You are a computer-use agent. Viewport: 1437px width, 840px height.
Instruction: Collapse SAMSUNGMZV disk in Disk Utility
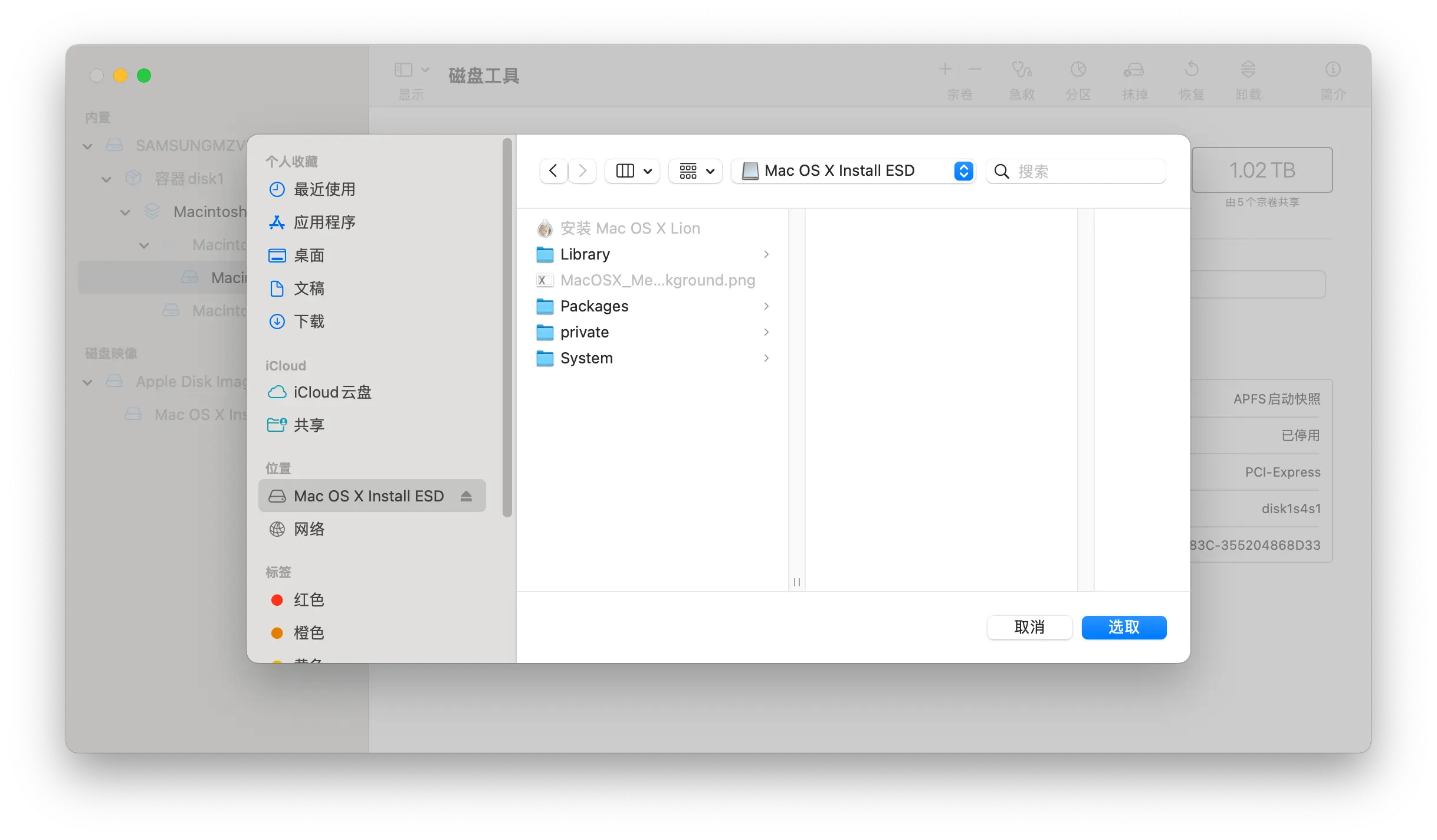point(87,146)
